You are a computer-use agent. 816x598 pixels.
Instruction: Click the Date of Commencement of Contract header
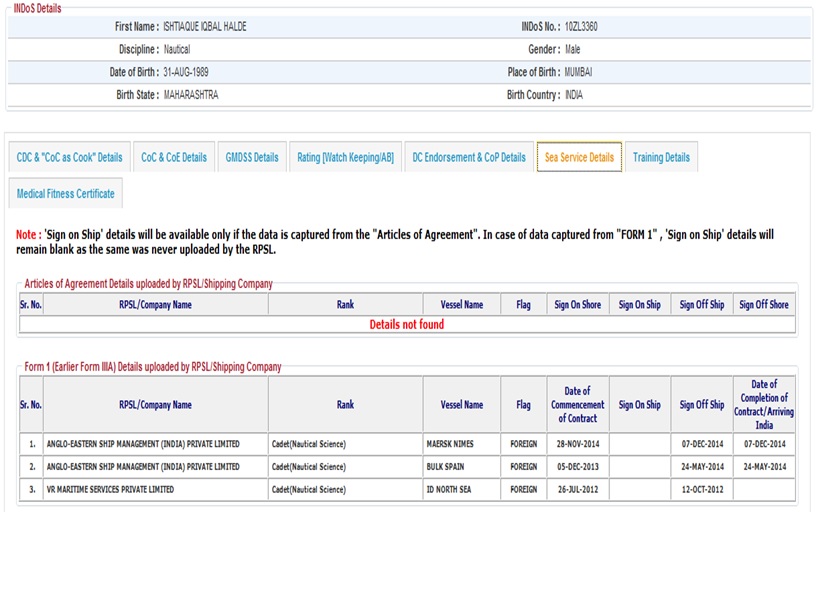(578, 404)
